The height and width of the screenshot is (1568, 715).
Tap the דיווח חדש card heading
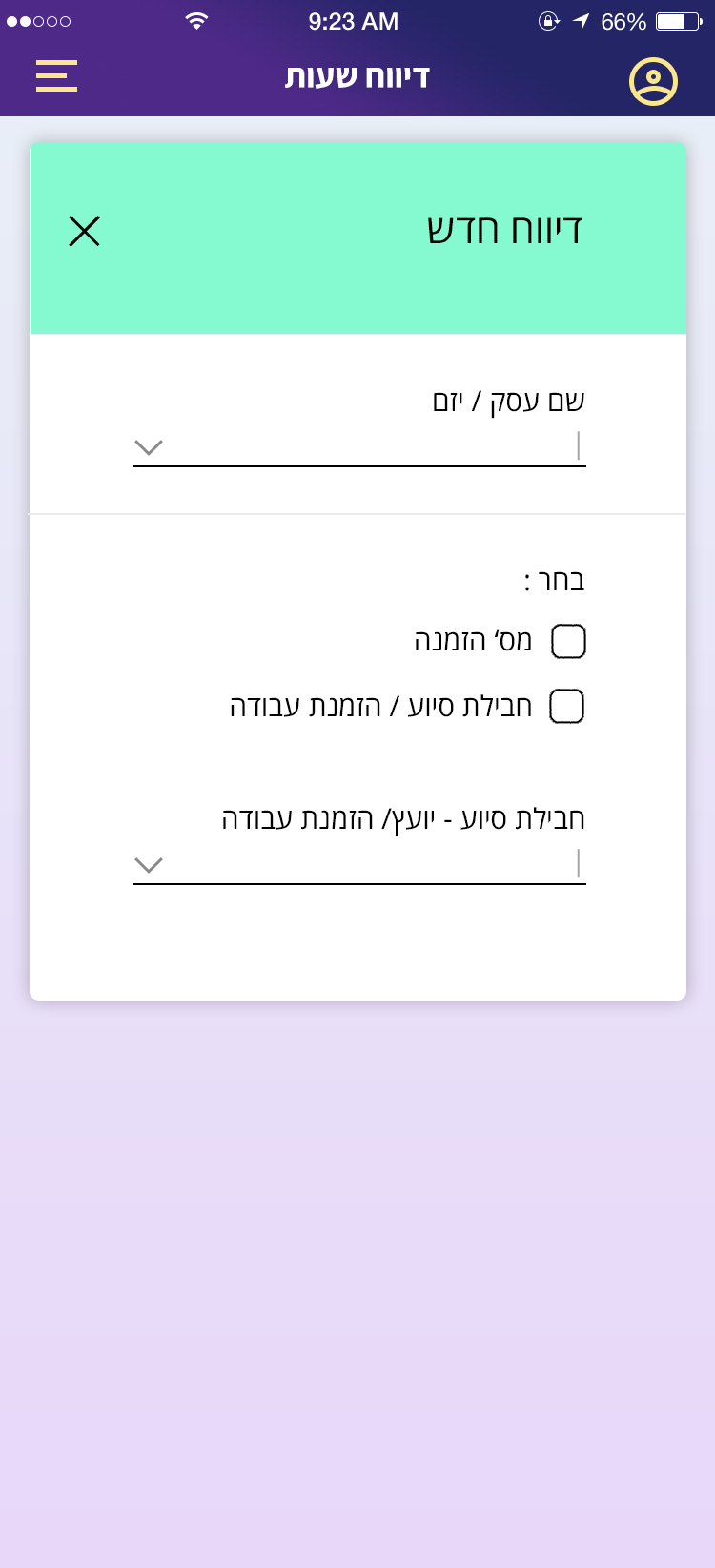503,230
